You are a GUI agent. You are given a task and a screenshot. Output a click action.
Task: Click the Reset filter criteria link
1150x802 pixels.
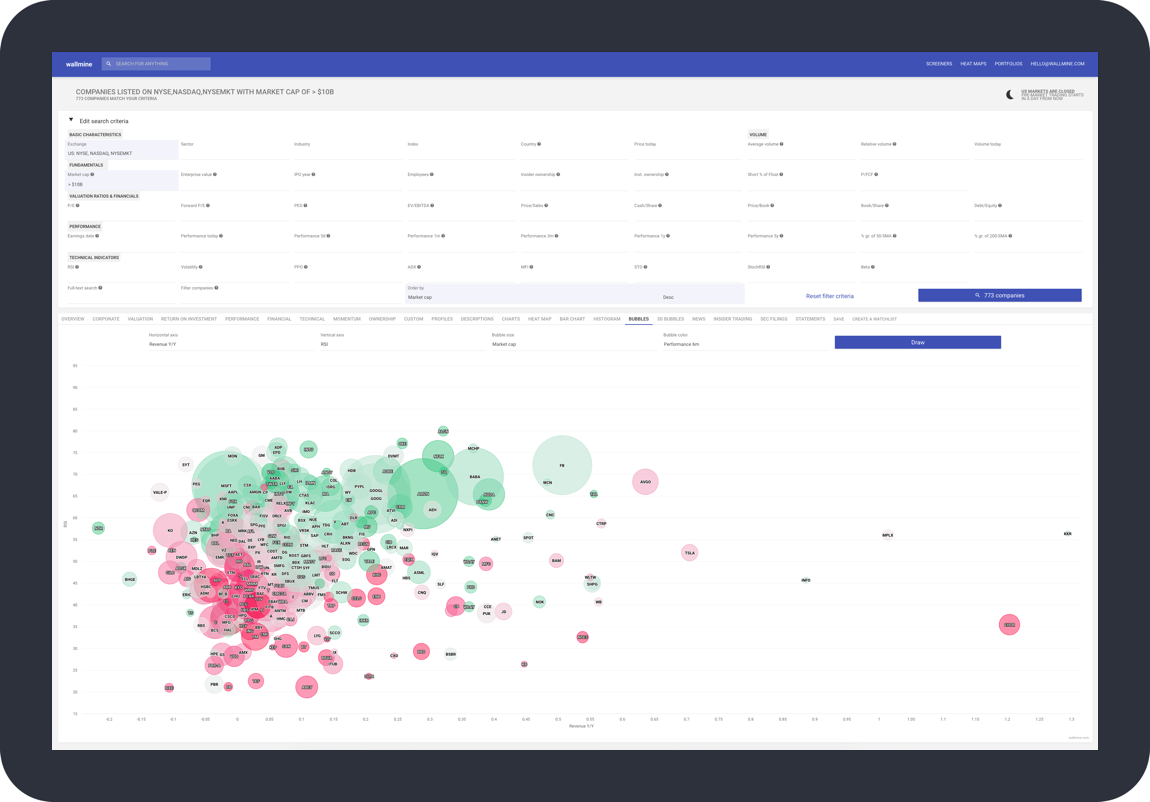pyautogui.click(x=829, y=296)
